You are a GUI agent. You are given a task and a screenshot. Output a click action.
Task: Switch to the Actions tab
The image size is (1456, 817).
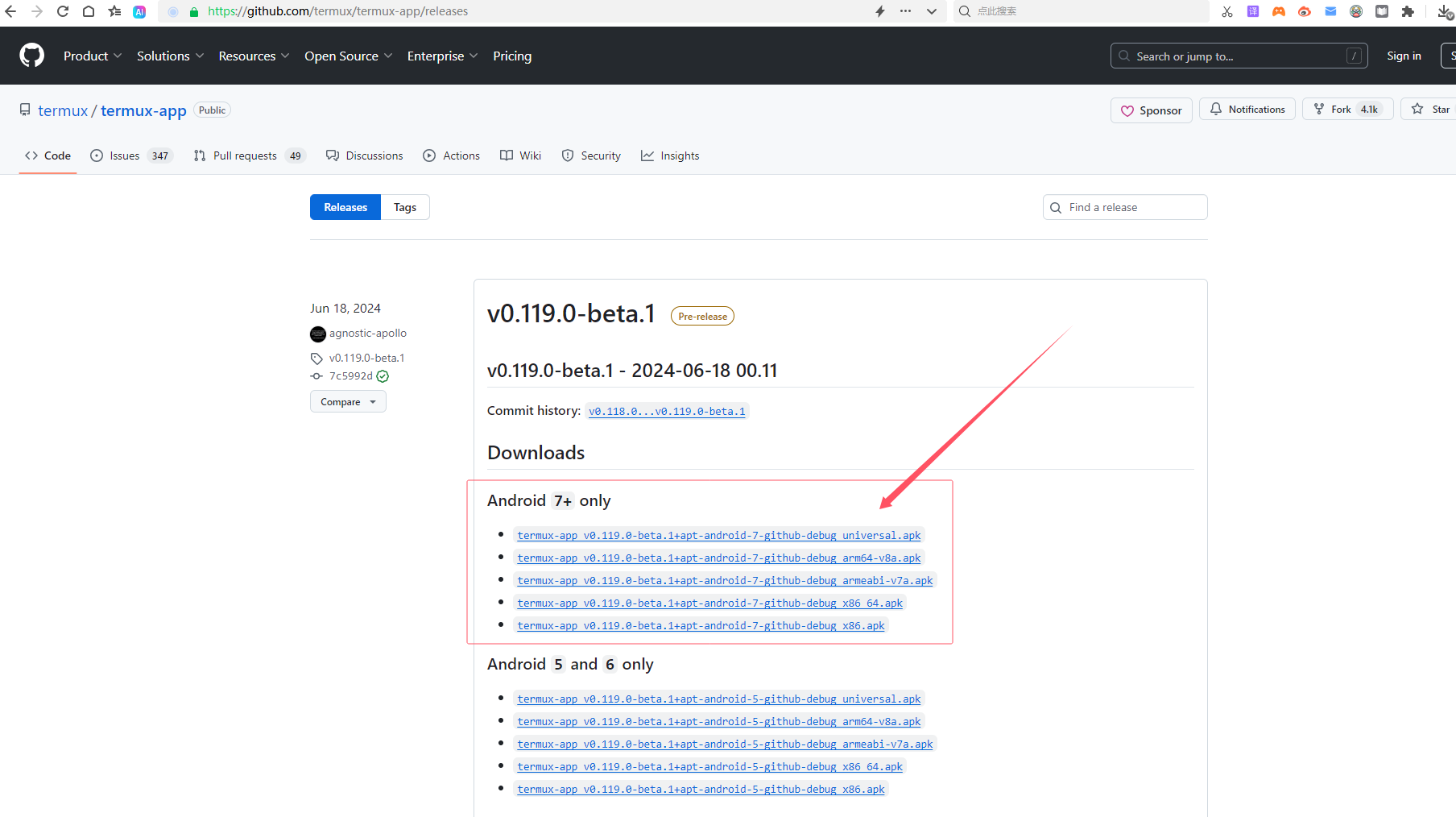tap(451, 156)
